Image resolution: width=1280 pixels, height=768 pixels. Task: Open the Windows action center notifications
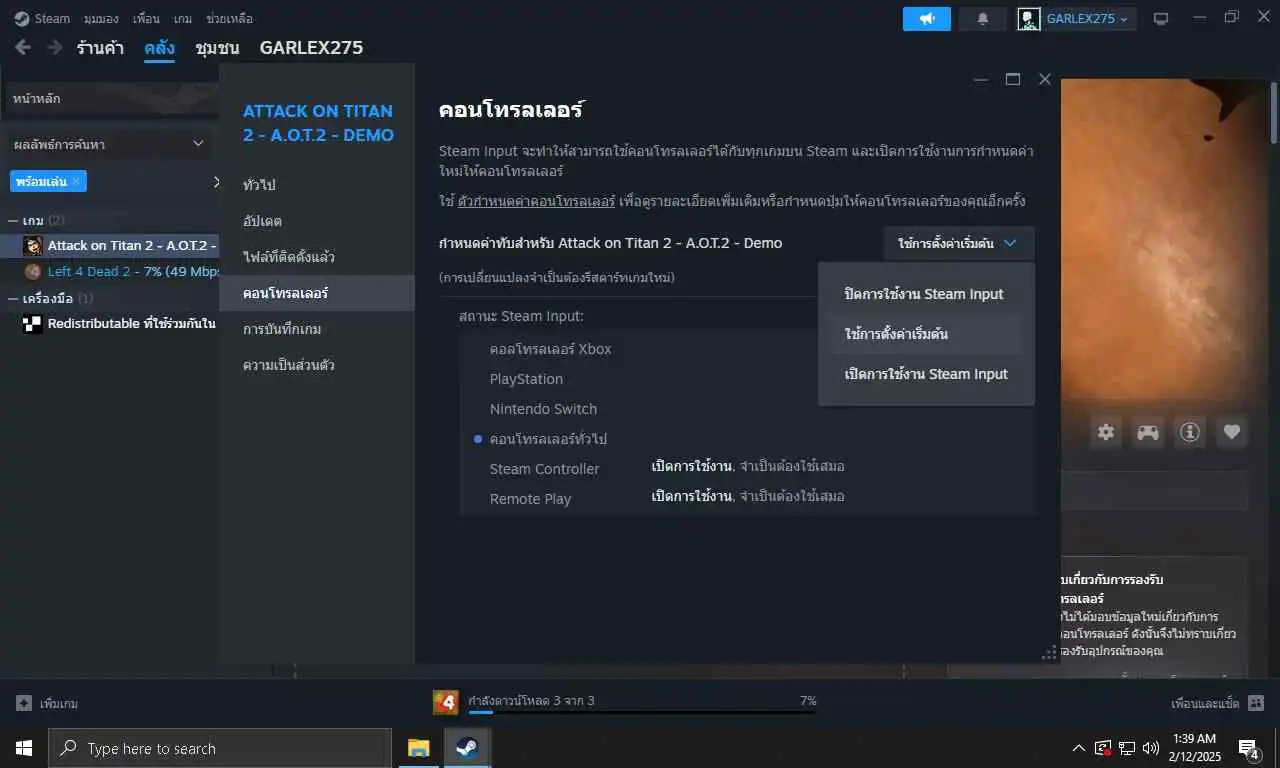[1249, 748]
